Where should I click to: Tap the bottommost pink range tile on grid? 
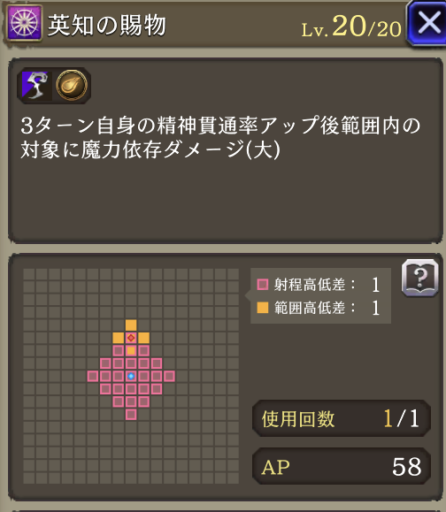[x=131, y=415]
